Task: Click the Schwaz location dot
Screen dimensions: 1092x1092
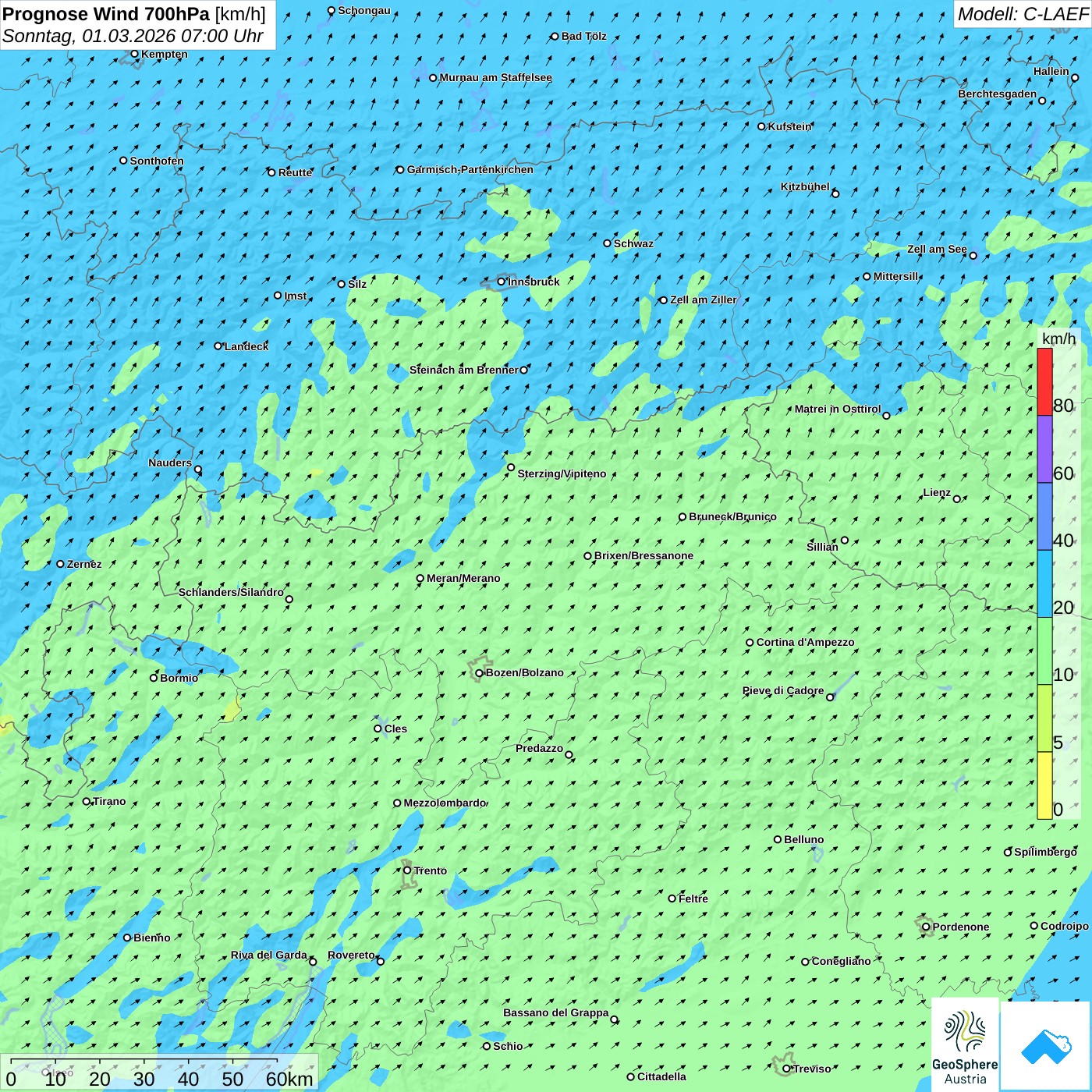Action: [x=608, y=243]
